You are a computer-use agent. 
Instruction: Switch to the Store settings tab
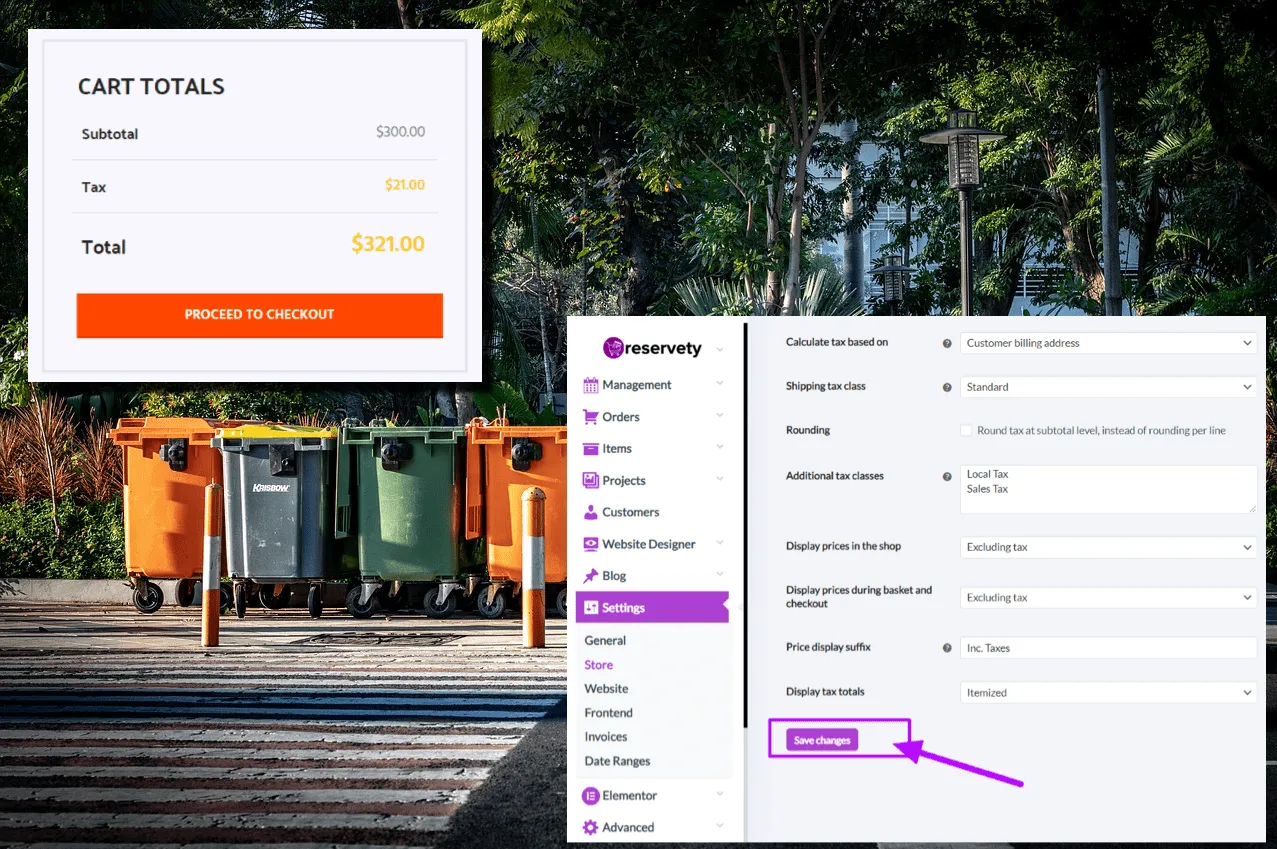[598, 664]
